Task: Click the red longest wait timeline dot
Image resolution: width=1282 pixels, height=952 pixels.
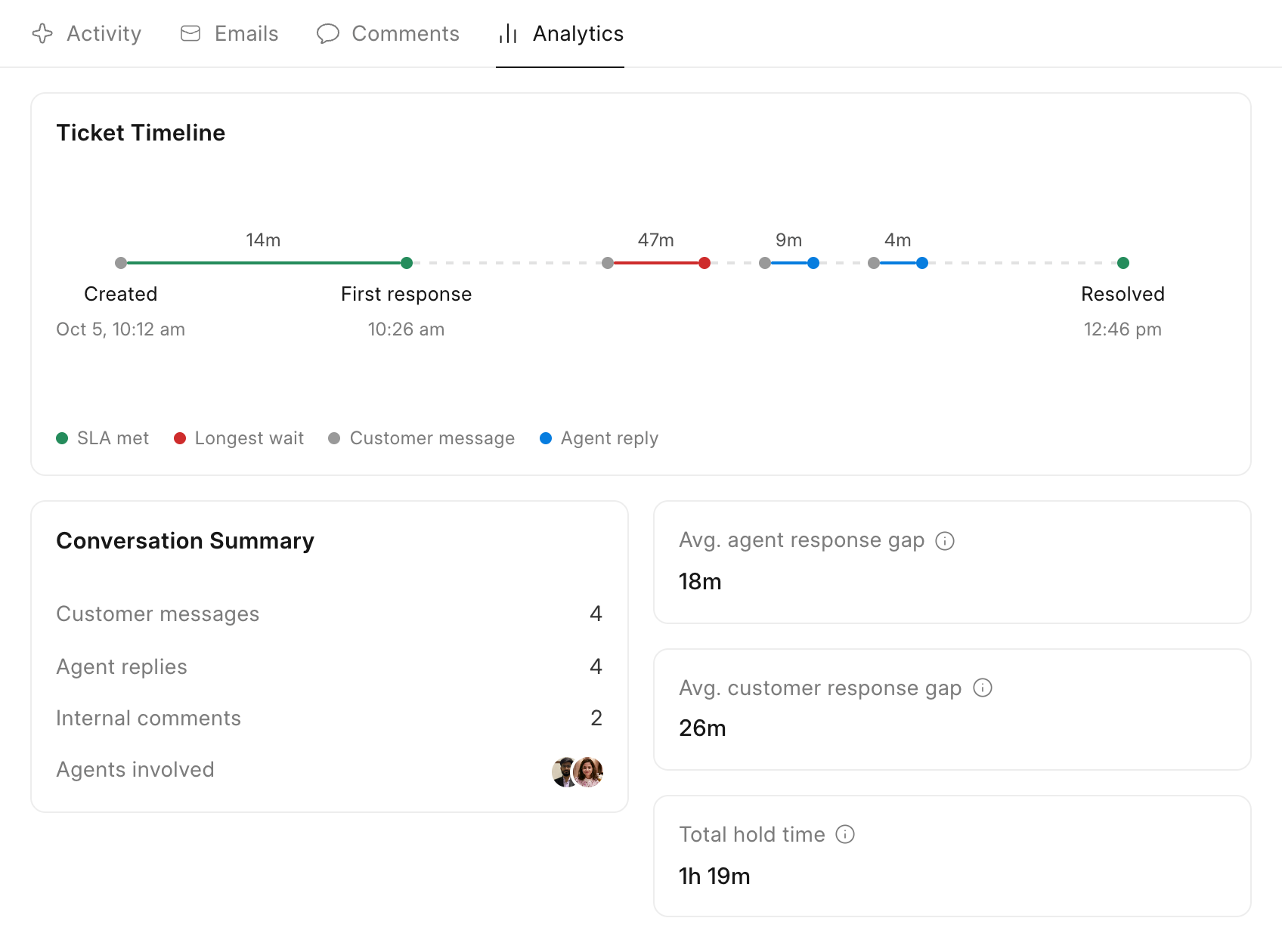Action: [x=704, y=263]
